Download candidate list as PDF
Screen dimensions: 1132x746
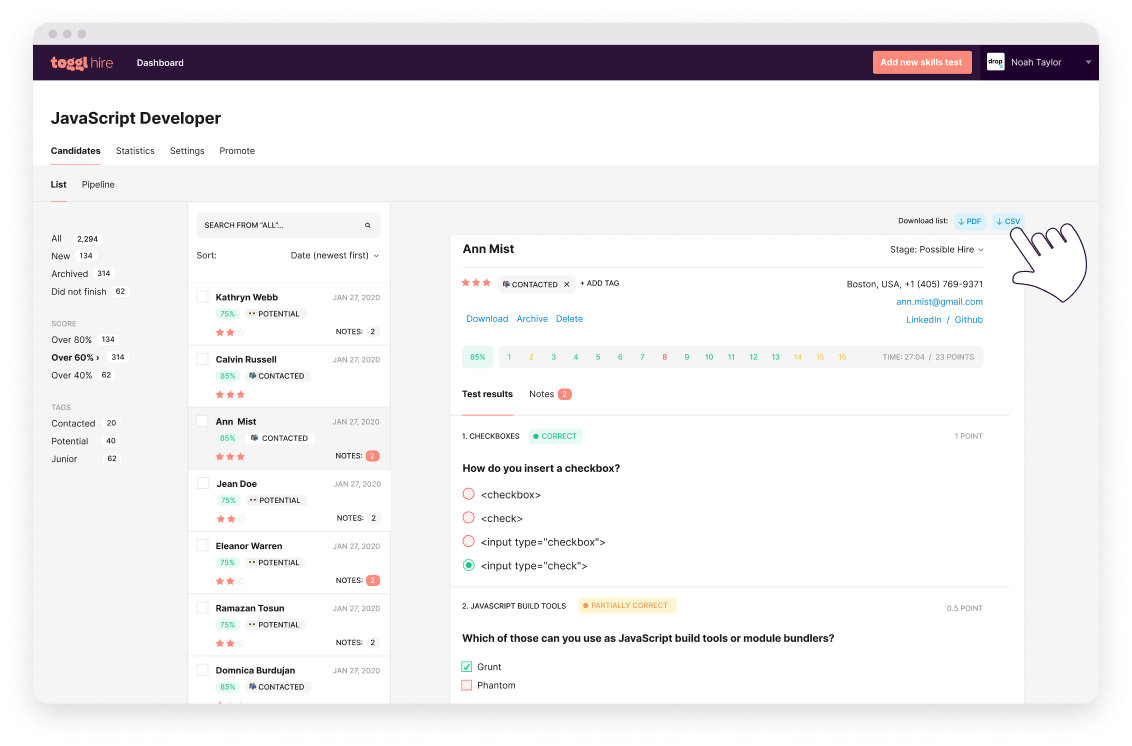pos(970,221)
